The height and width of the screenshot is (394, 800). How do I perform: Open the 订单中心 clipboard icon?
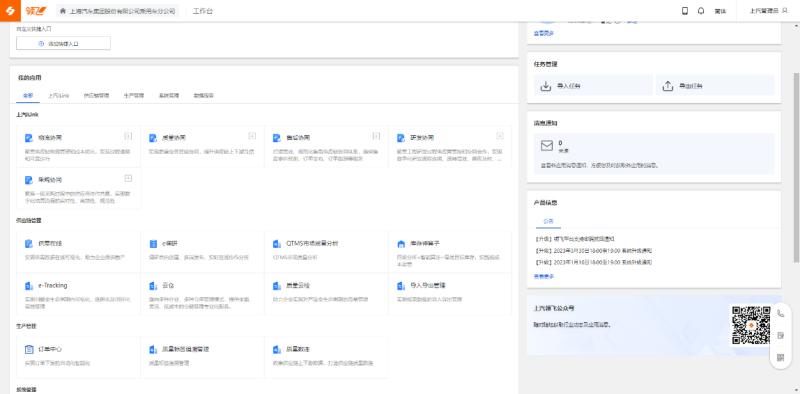pyautogui.click(x=29, y=350)
